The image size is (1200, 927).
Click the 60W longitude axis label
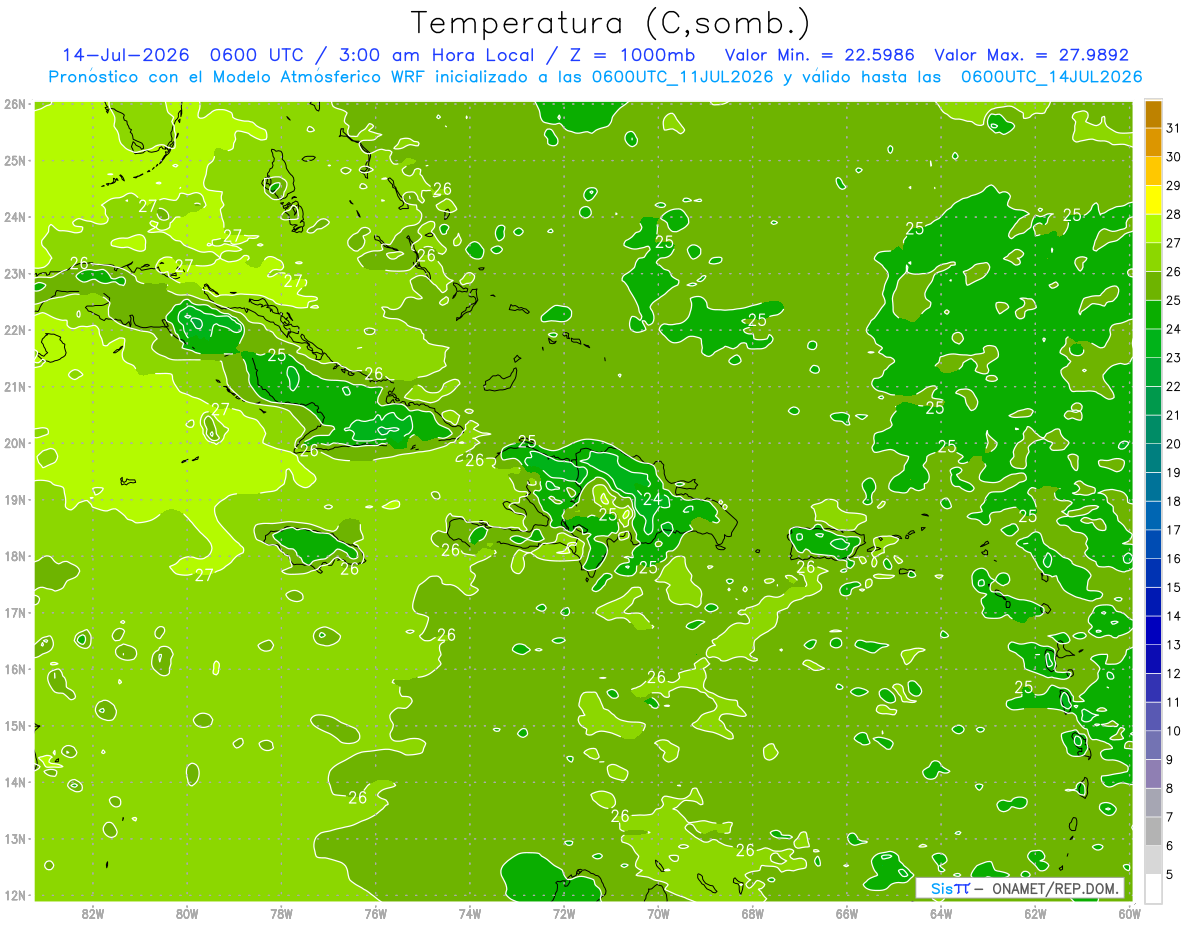point(1129,912)
